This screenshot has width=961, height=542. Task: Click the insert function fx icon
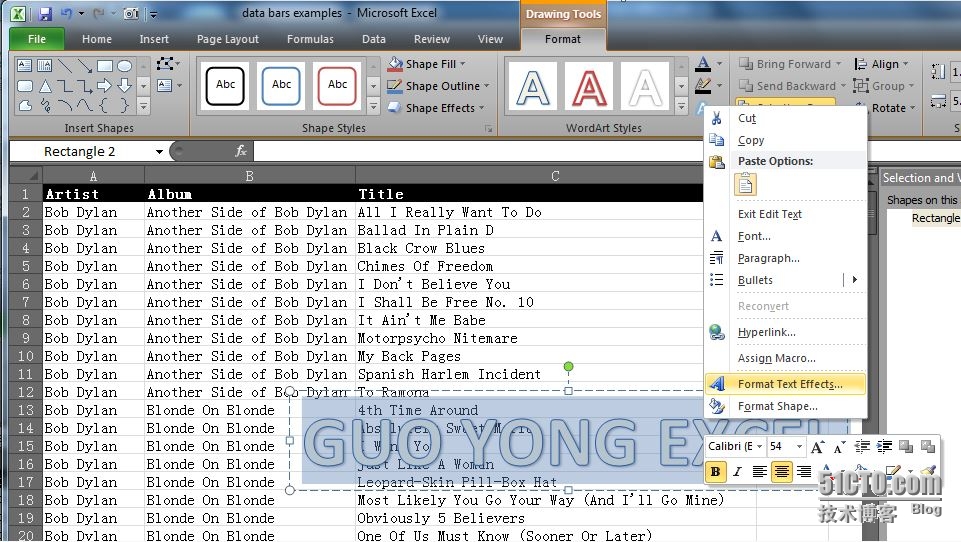tap(241, 151)
